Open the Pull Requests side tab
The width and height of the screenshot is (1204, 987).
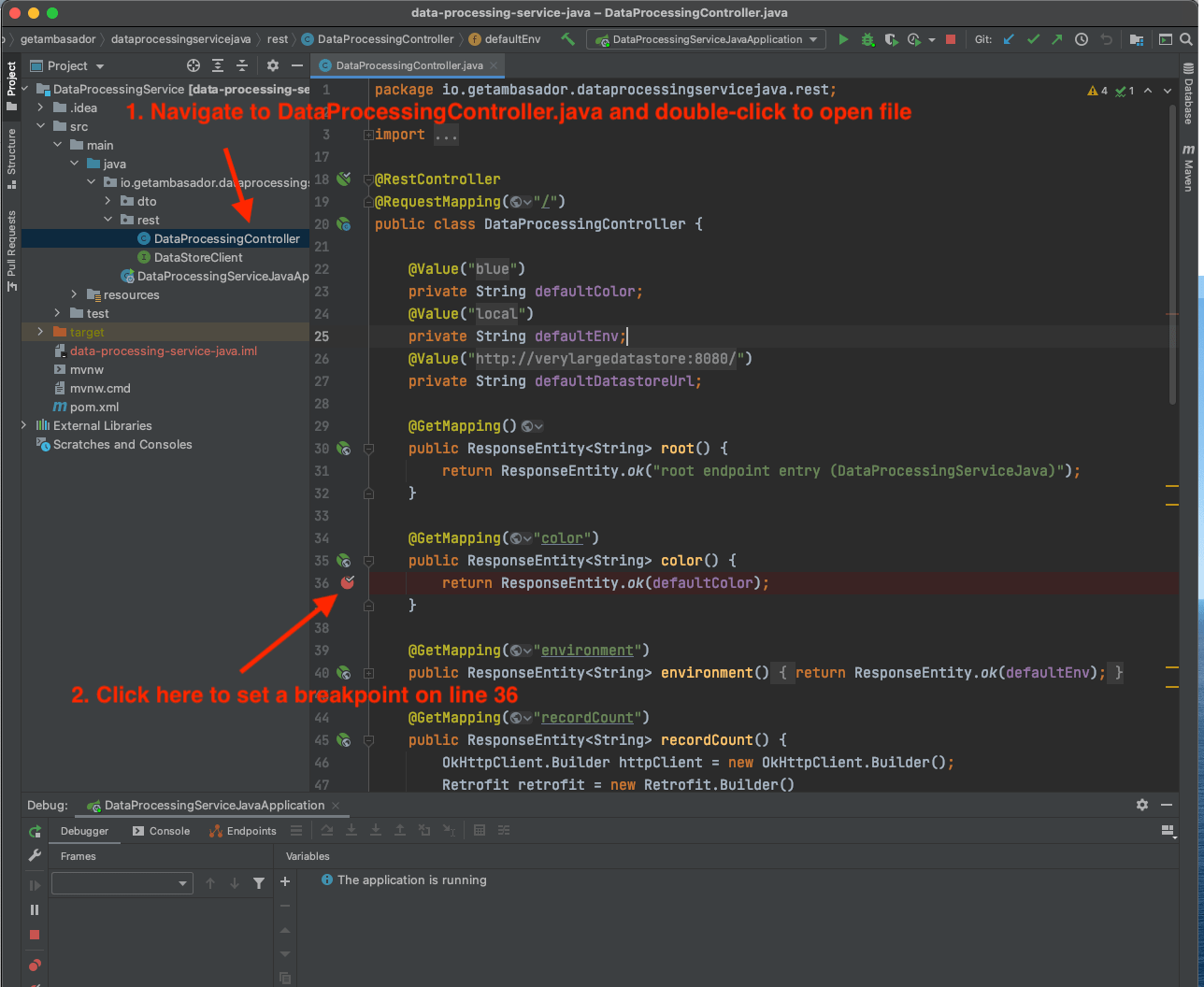[11, 250]
